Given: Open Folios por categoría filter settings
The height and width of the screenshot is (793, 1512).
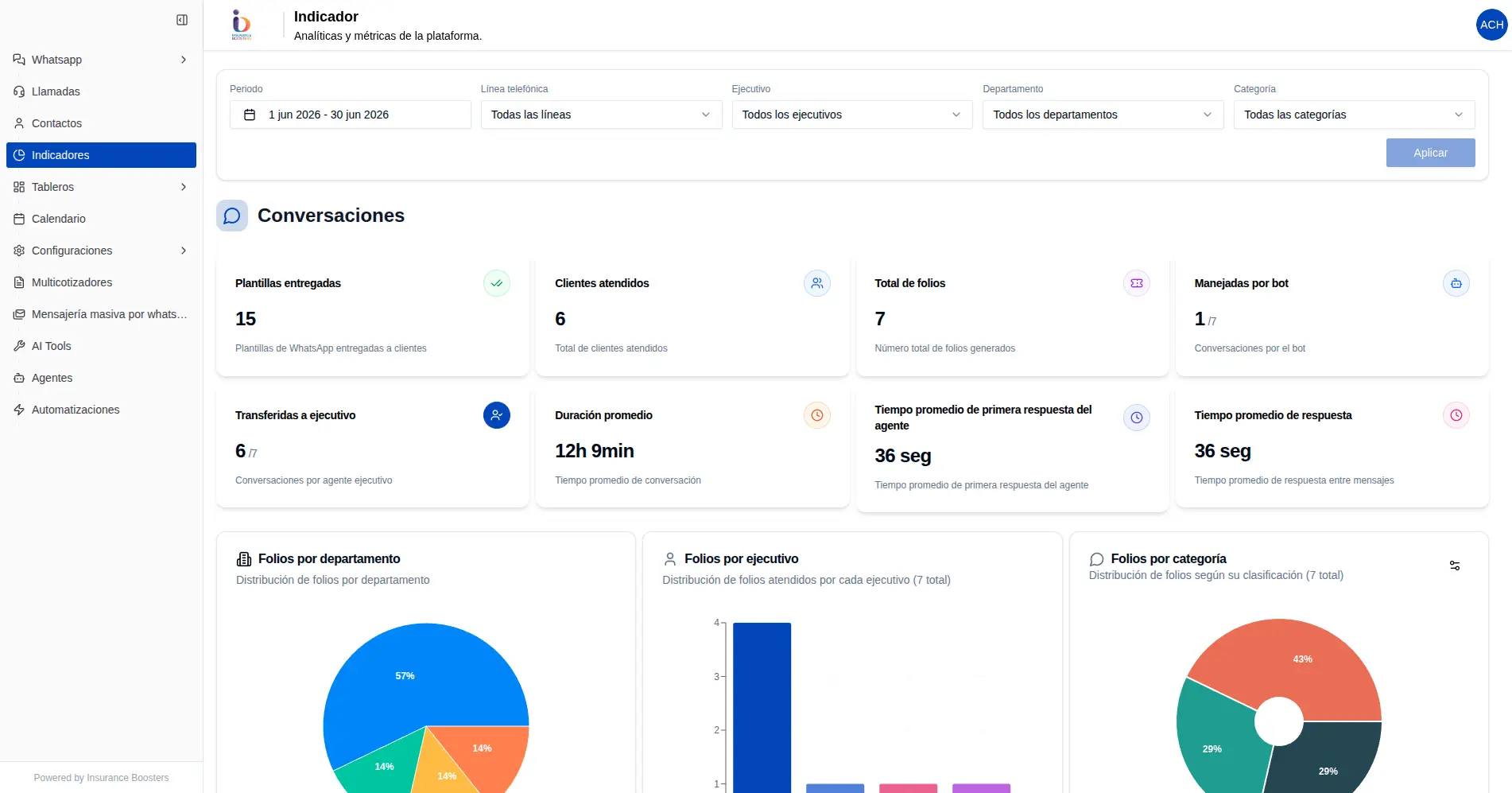Looking at the screenshot, I should pos(1455,566).
